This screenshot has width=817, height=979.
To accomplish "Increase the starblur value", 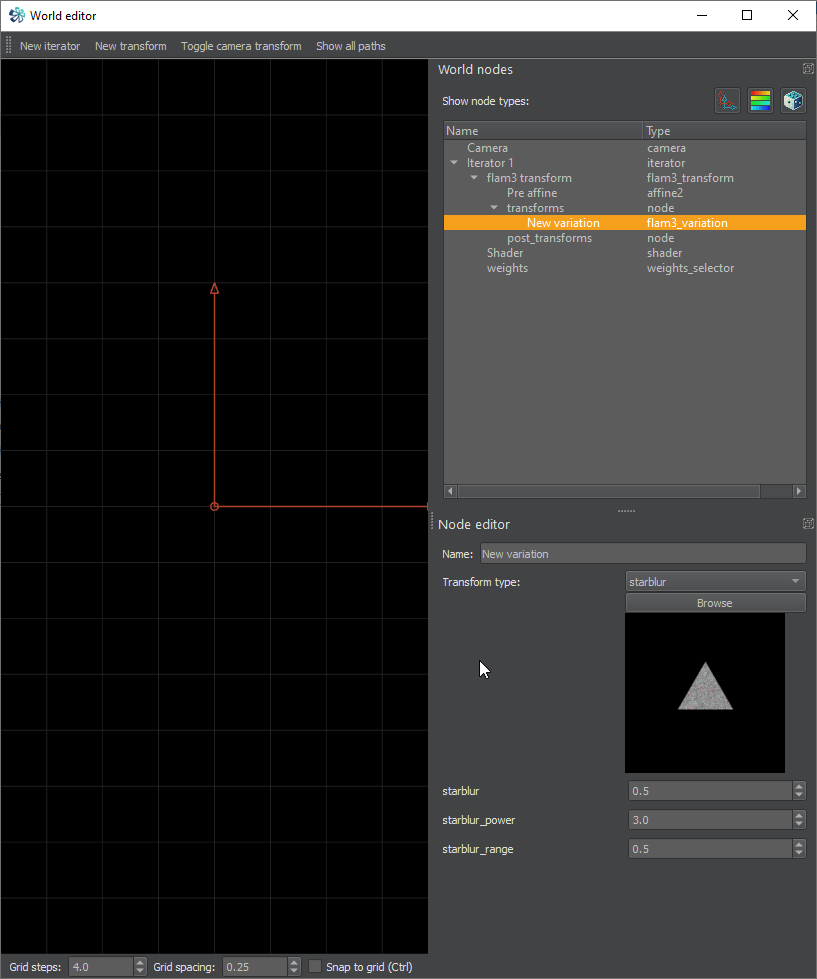I will point(799,786).
